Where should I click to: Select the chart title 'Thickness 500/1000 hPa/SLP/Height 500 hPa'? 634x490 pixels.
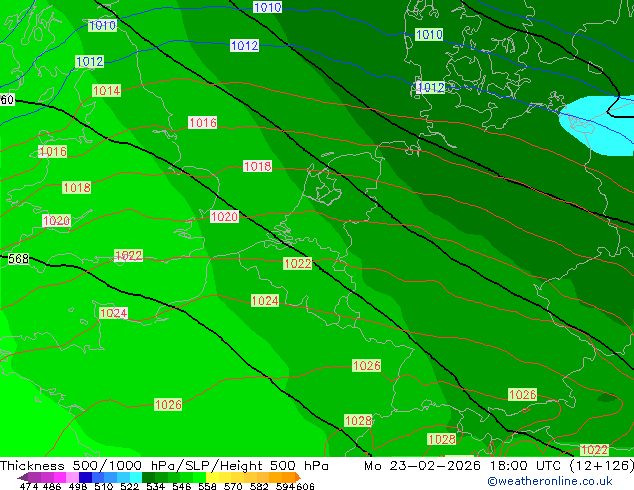pos(164,466)
